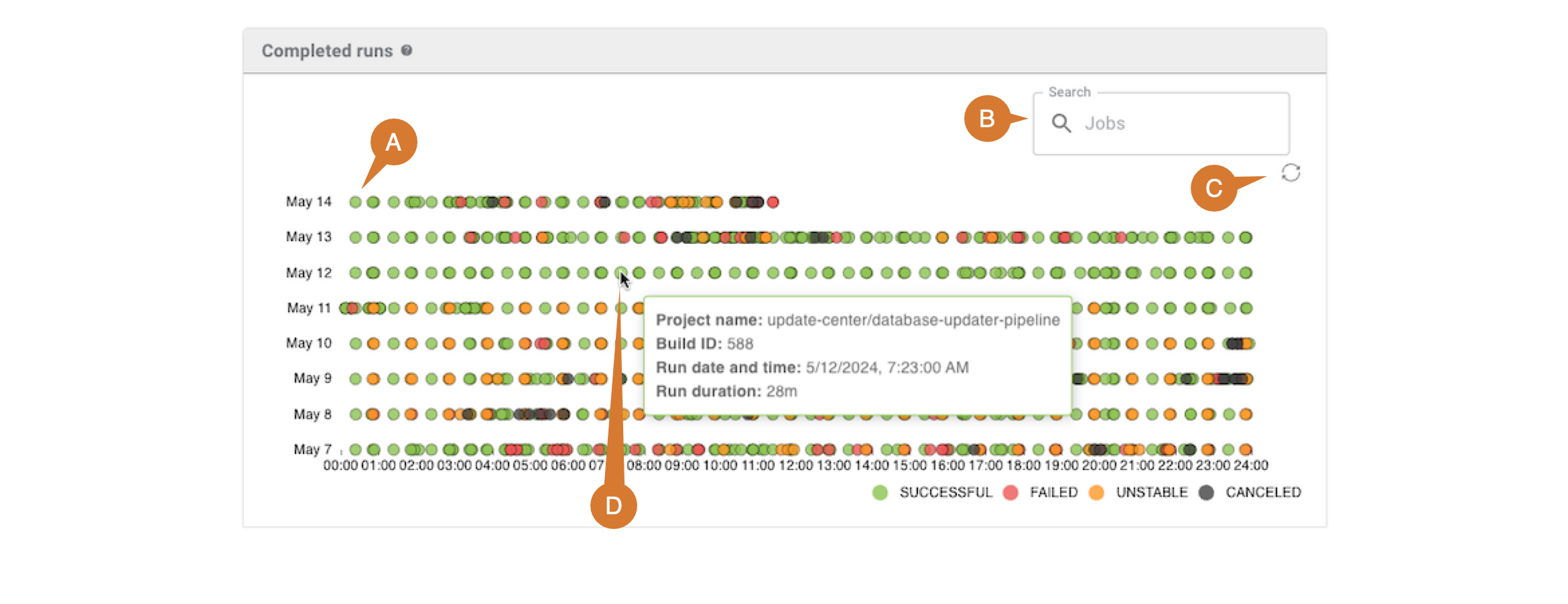Click the refresh icon above the chart

[1291, 173]
